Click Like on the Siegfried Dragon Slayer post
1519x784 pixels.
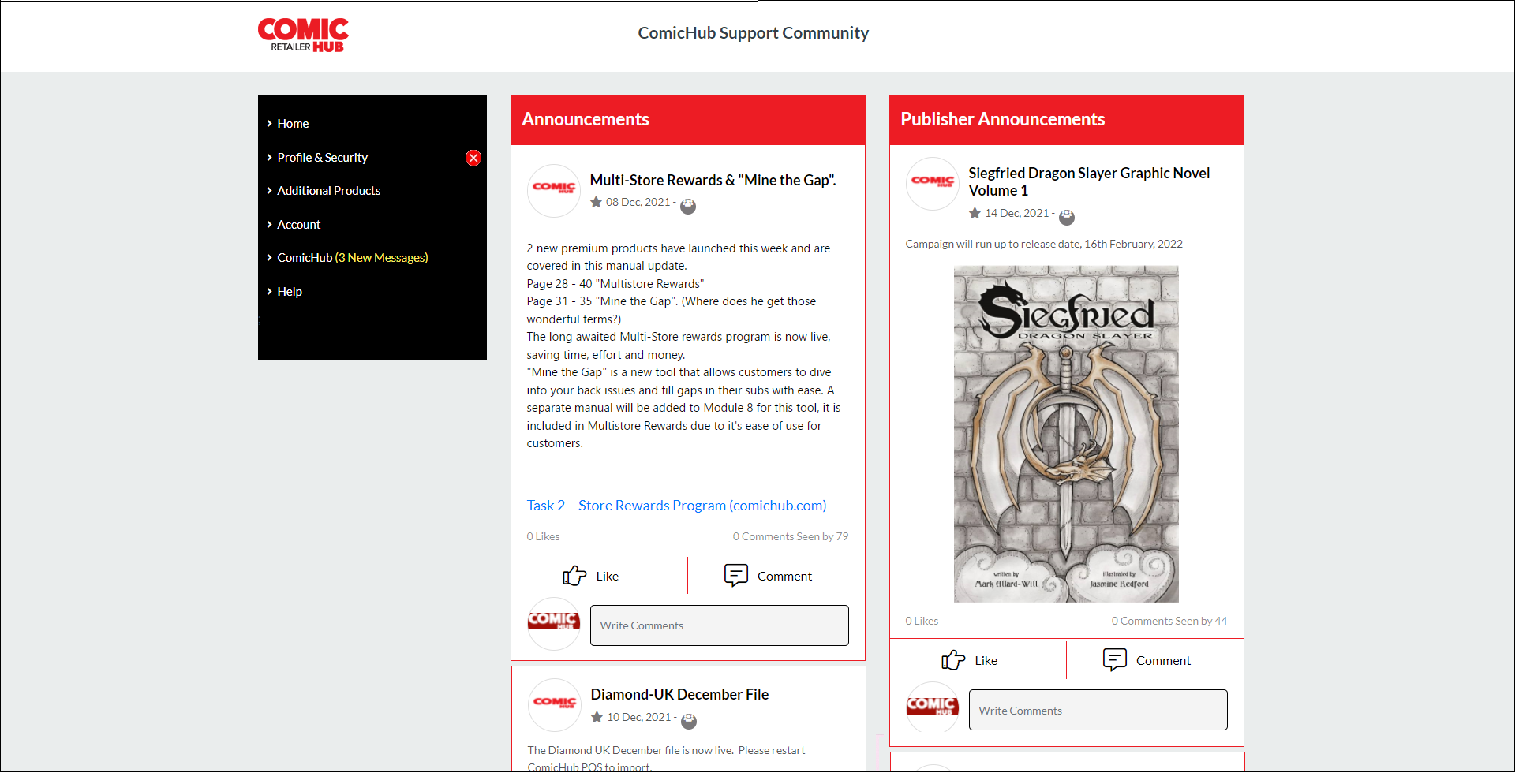(x=986, y=661)
